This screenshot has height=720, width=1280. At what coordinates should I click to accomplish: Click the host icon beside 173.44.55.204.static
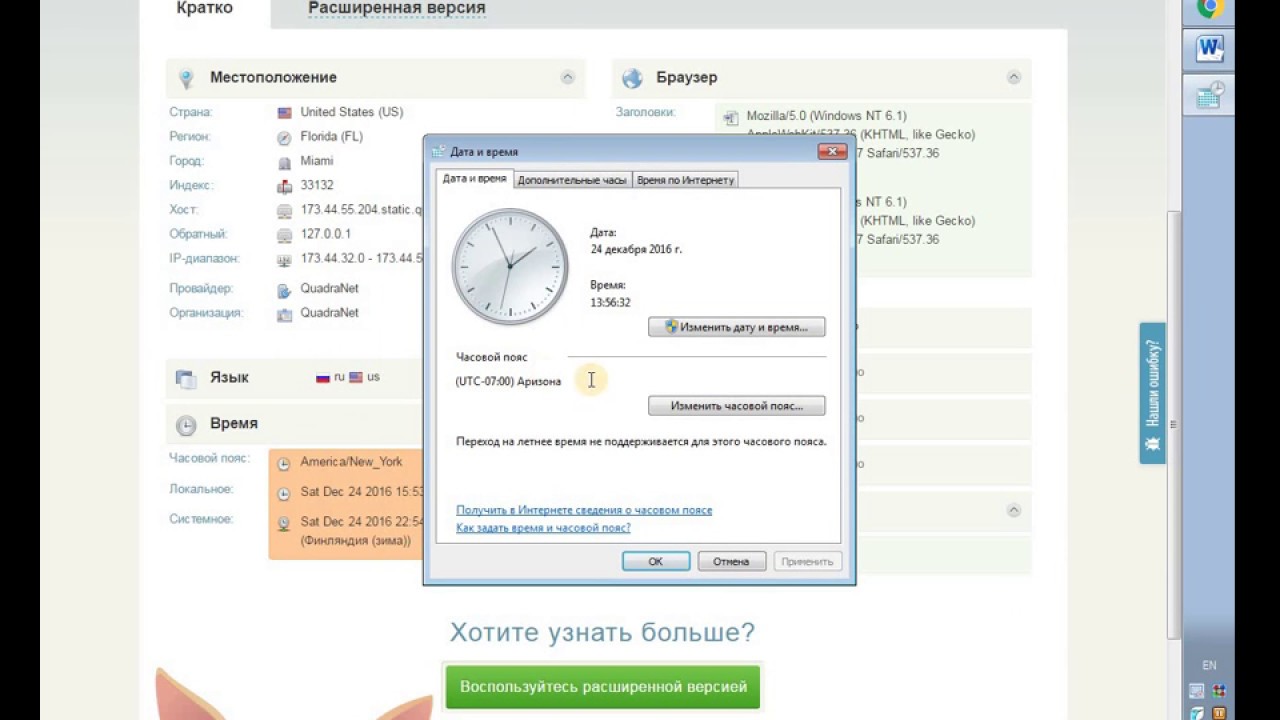click(284, 210)
